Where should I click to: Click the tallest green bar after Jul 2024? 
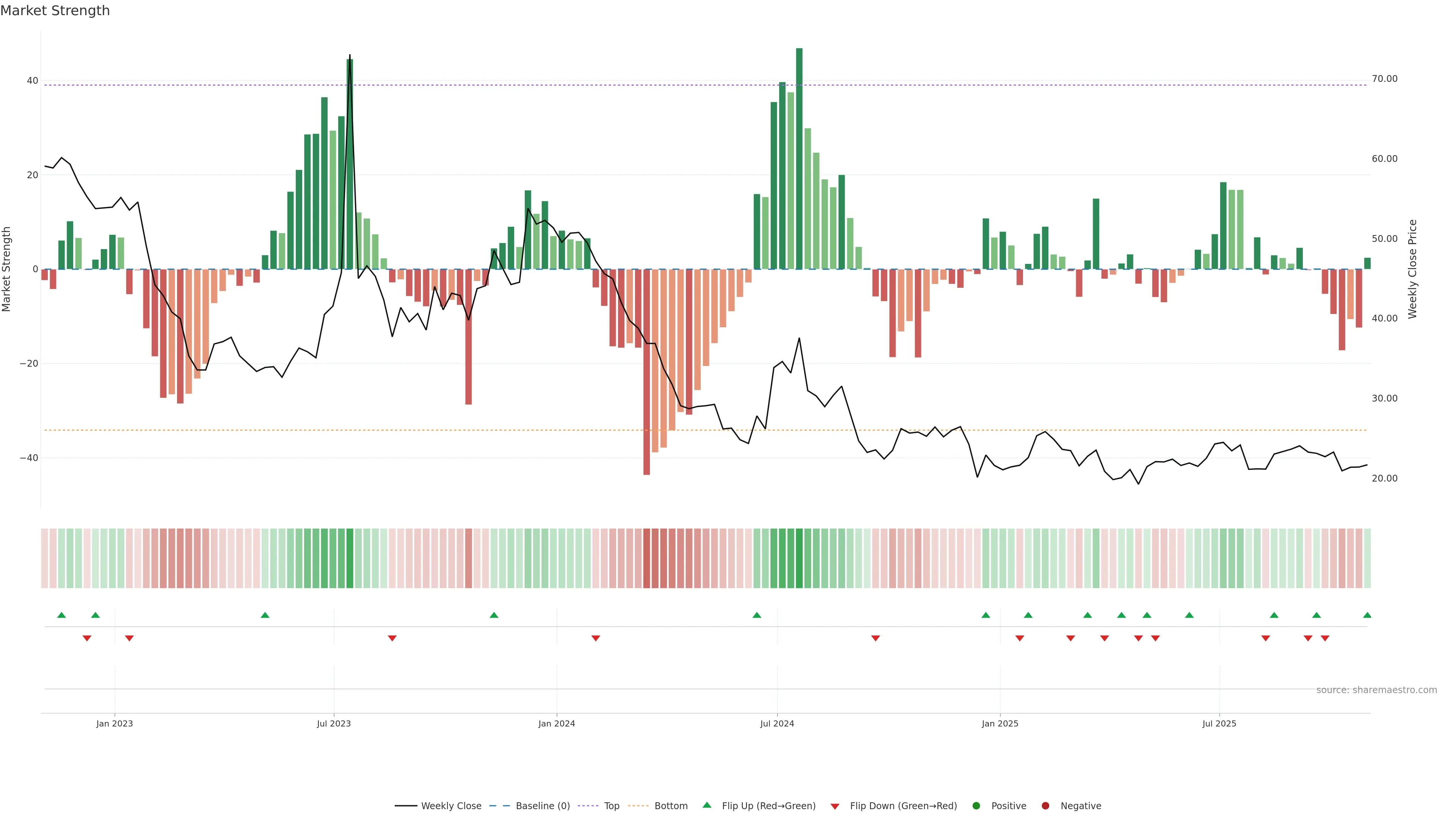pos(799,158)
